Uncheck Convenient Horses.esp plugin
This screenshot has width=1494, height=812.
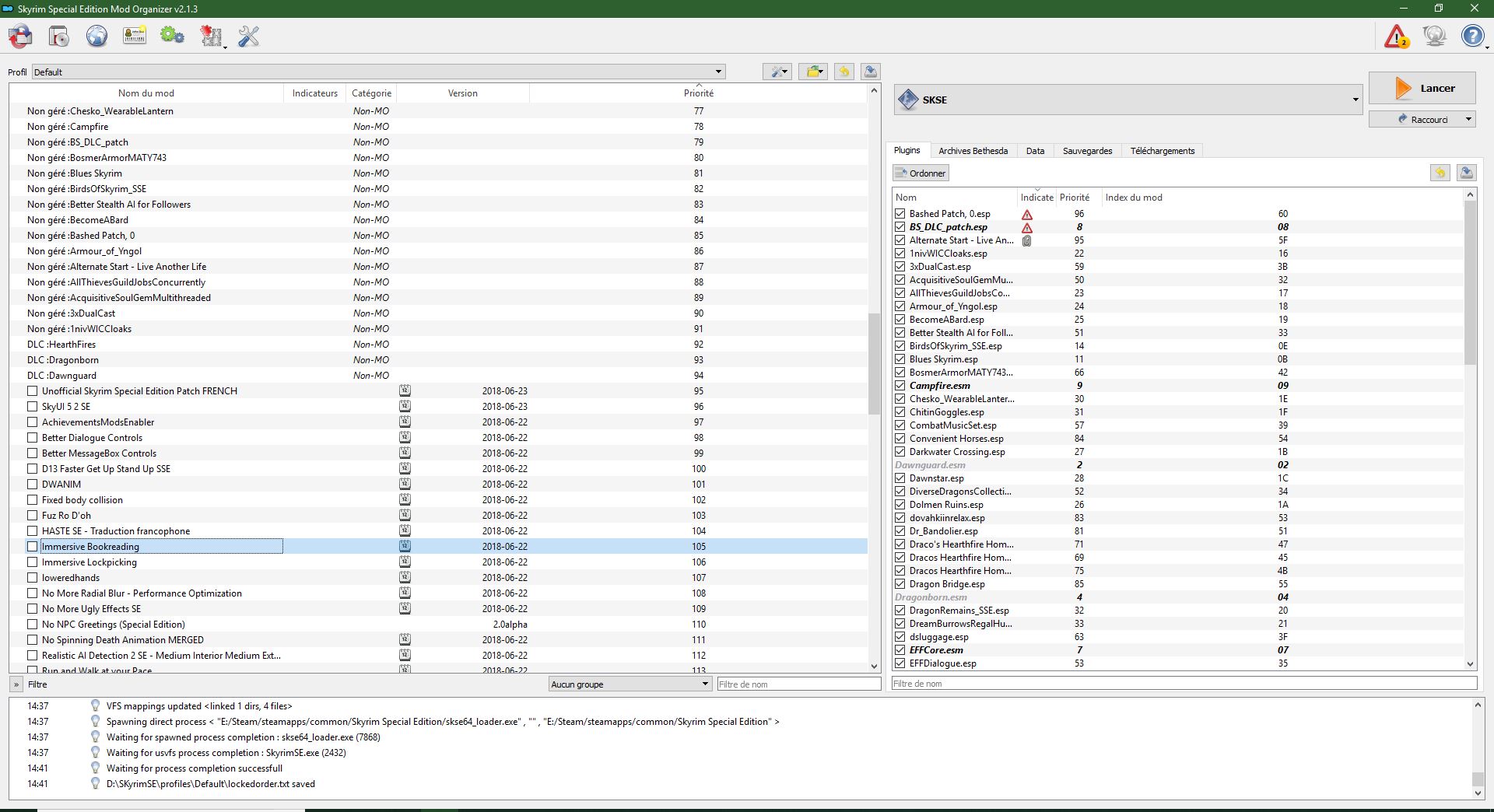tap(900, 438)
